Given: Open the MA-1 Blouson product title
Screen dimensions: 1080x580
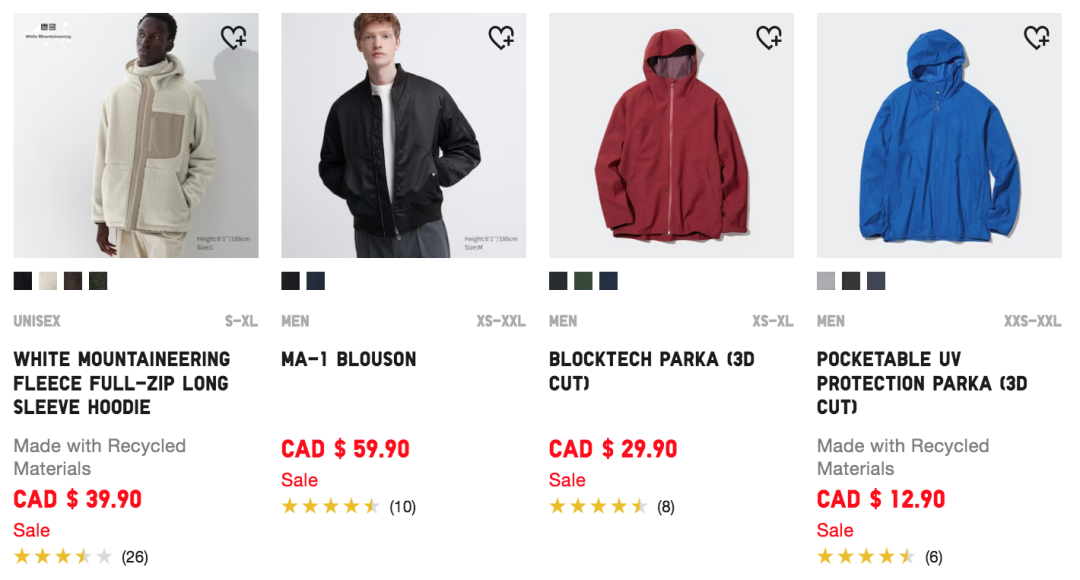Looking at the screenshot, I should 349,359.
